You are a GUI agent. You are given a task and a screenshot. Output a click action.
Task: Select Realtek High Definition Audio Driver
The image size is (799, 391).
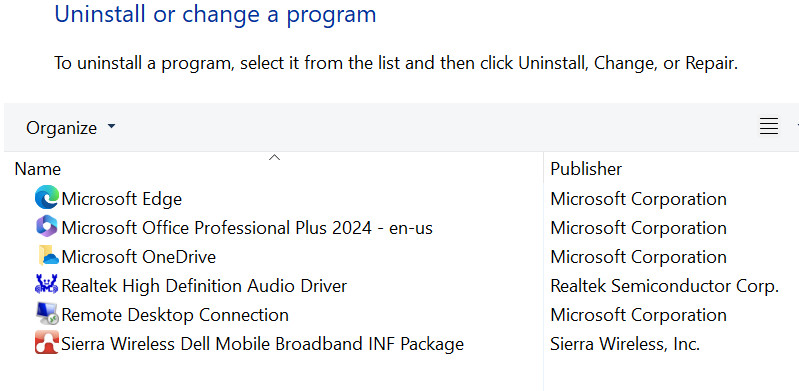click(x=204, y=285)
